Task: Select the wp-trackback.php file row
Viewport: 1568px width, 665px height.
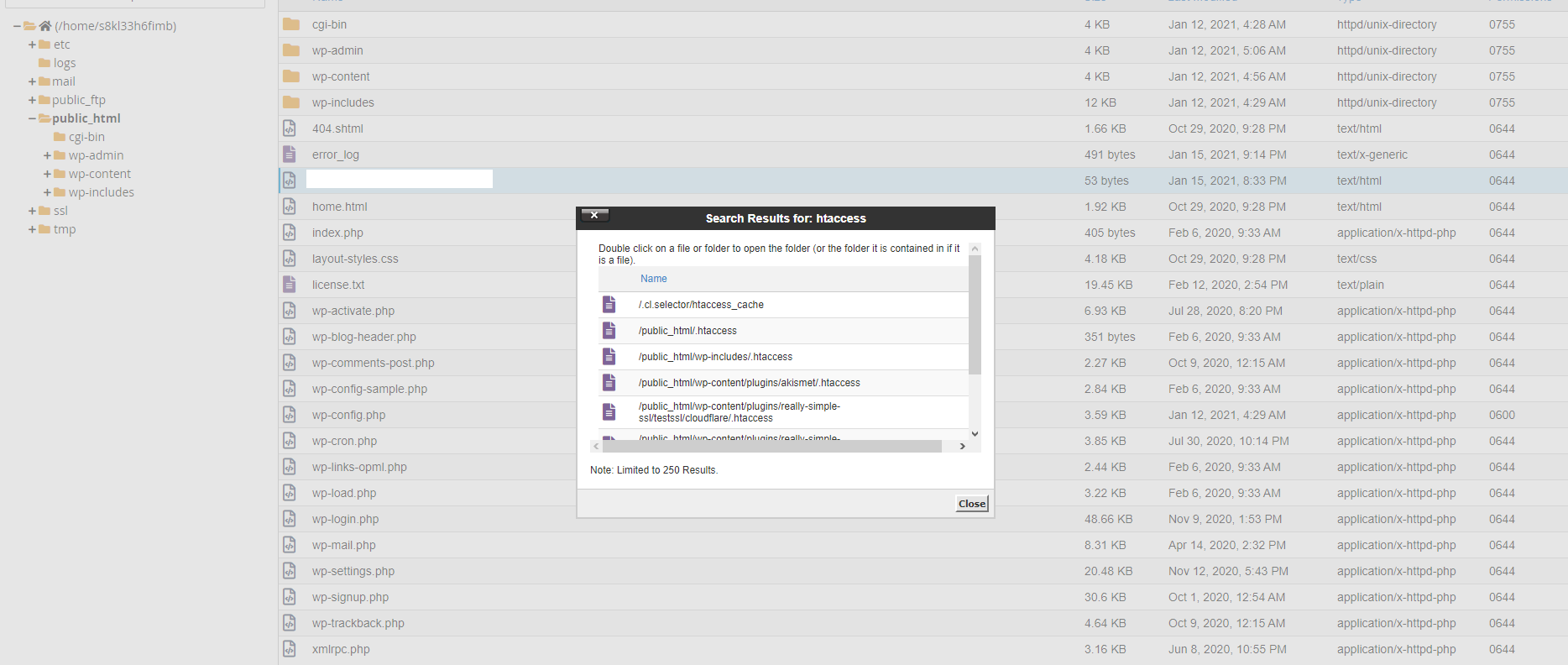Action: pos(923,623)
